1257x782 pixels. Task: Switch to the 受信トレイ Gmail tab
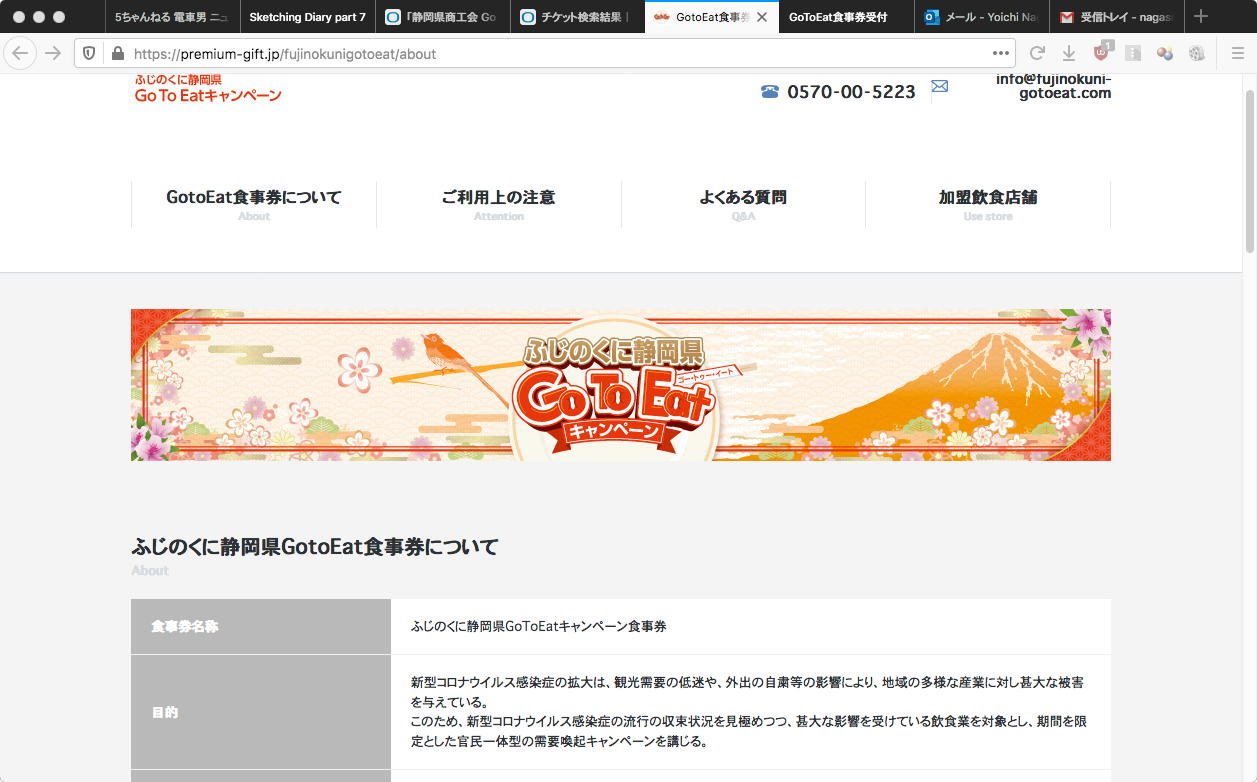tap(1116, 17)
